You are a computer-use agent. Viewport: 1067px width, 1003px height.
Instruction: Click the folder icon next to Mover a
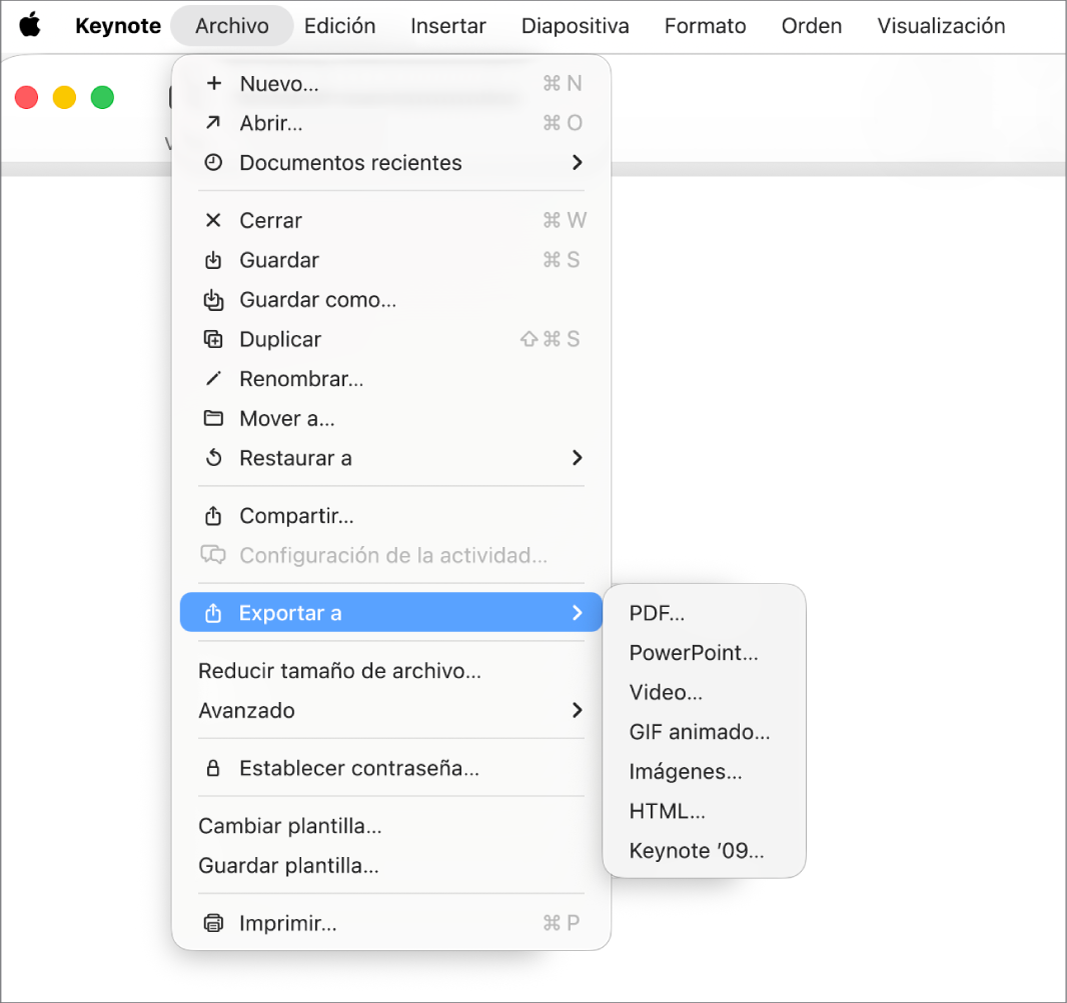pyautogui.click(x=214, y=418)
